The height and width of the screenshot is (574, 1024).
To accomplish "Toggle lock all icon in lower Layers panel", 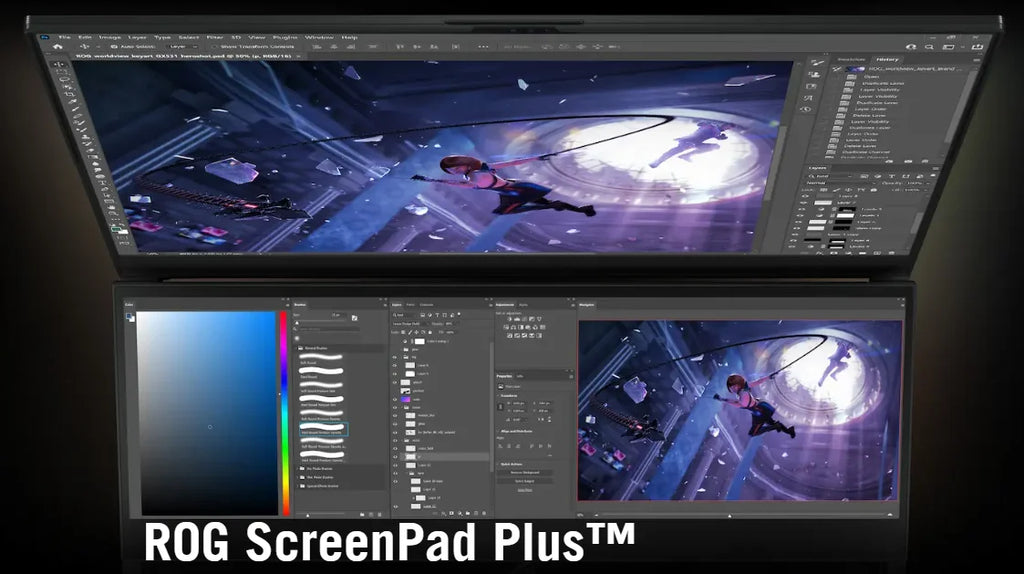I will [x=430, y=332].
